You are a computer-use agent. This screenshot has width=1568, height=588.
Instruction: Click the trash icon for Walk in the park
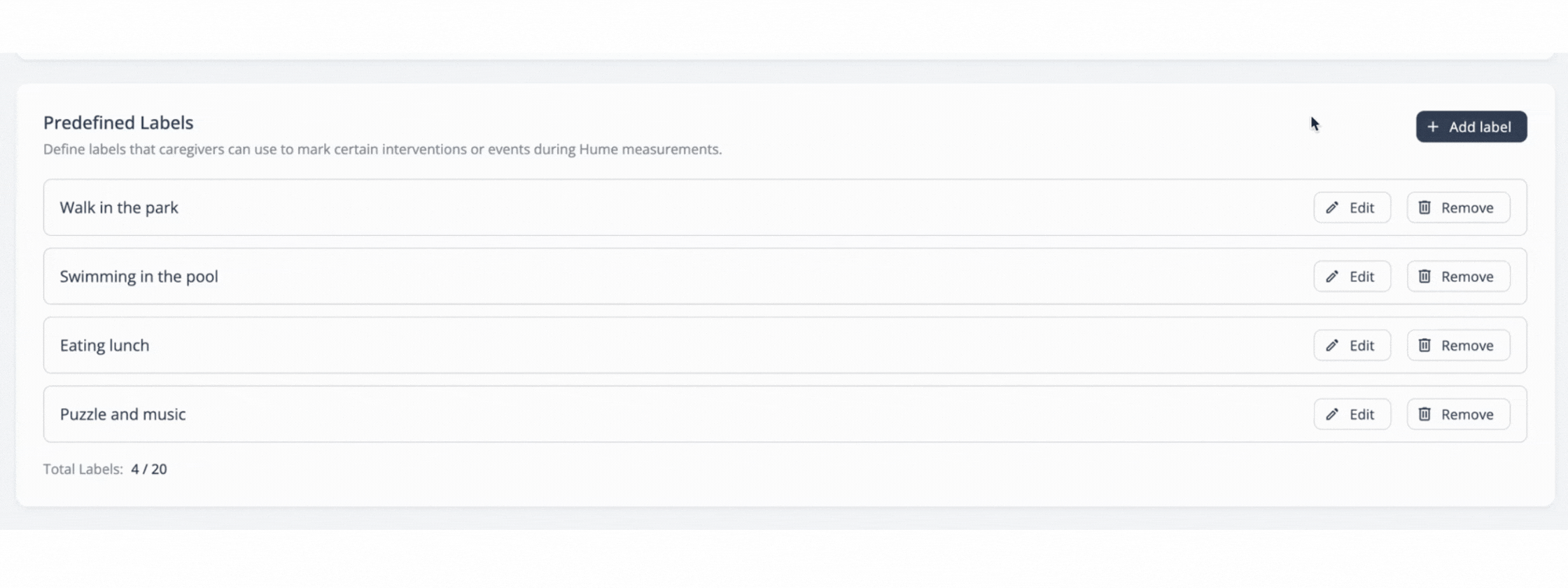tap(1424, 207)
